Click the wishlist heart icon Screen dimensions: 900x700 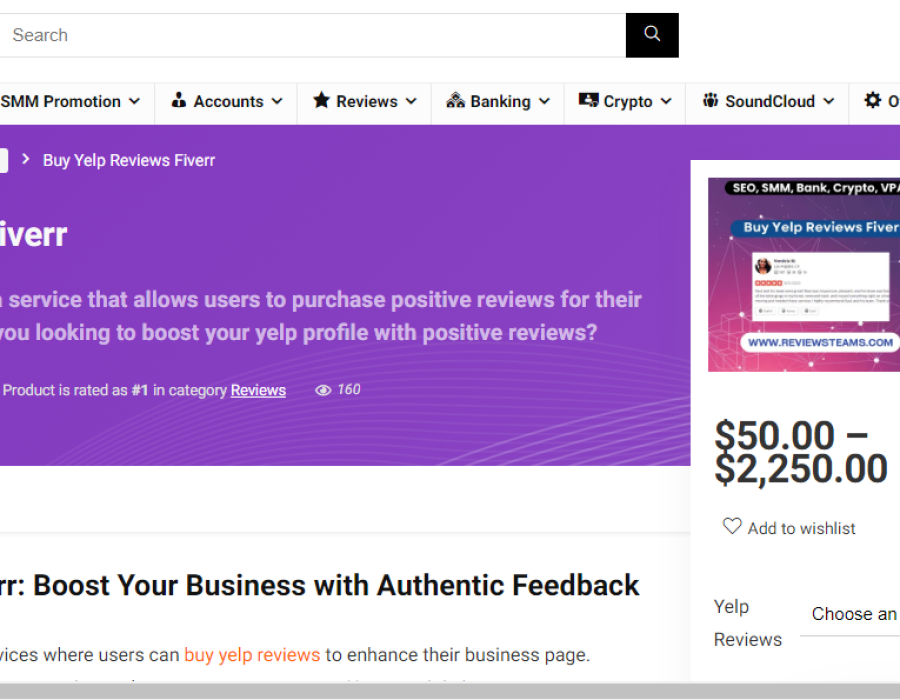click(732, 527)
